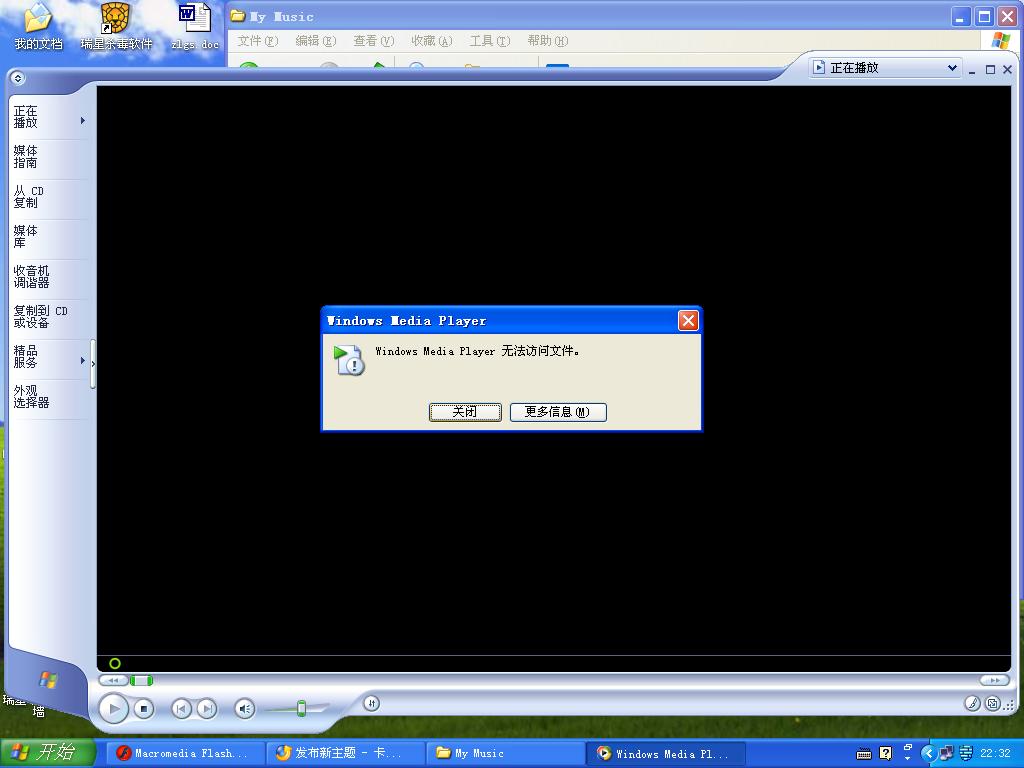The image size is (1024, 768).
Task: Click the volume slider handle
Action: point(301,708)
